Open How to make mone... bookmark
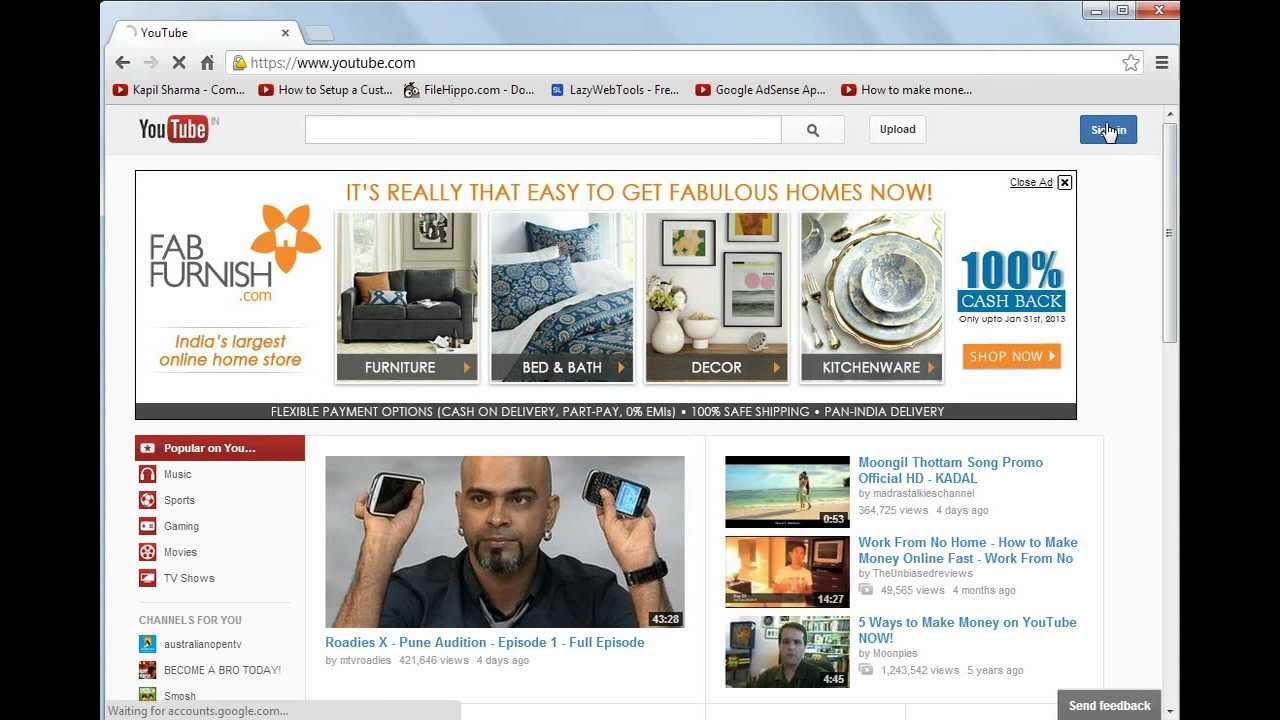Image resolution: width=1280 pixels, height=720 pixels. 907,90
